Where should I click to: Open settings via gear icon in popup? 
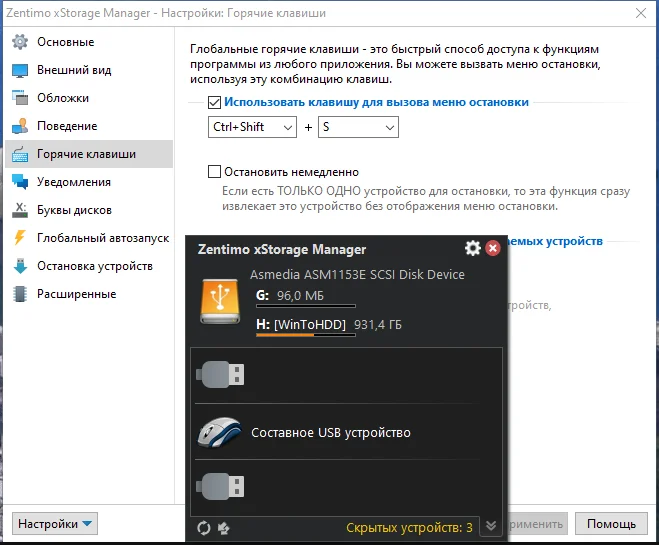473,248
